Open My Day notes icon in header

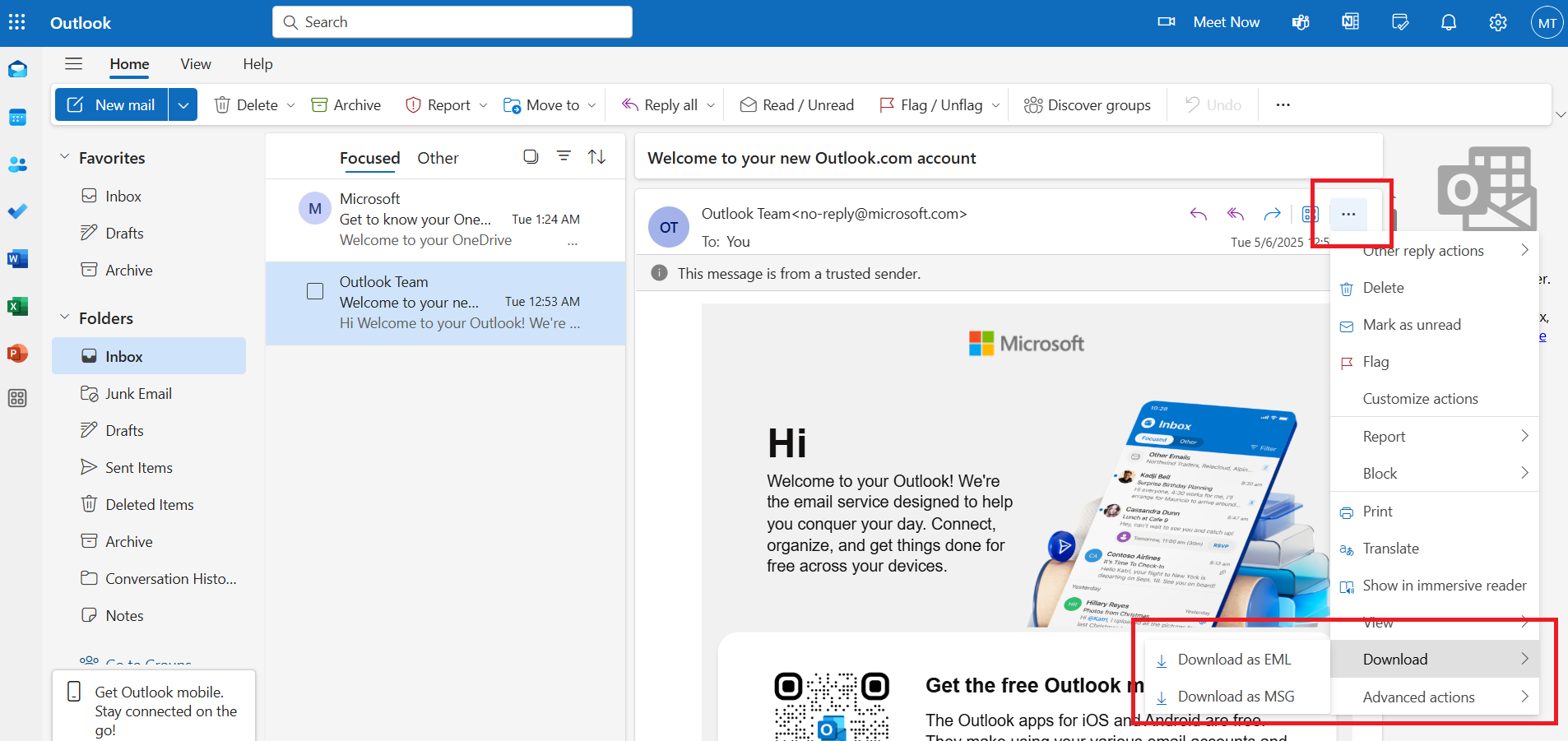1399,22
